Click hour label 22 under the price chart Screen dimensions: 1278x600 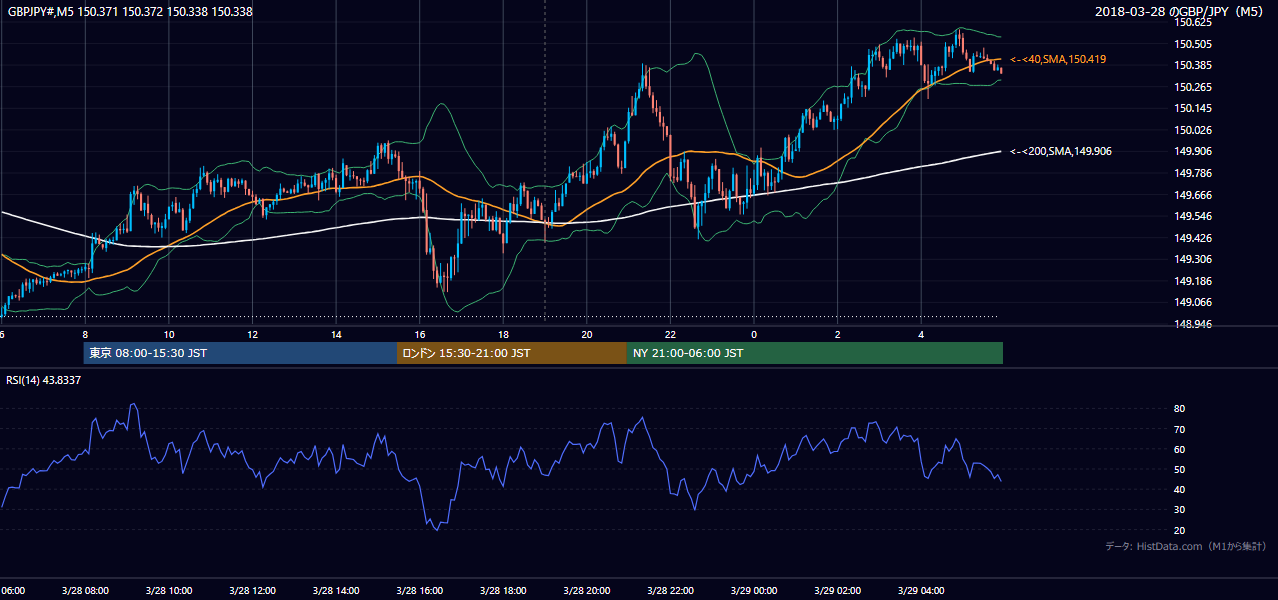click(670, 335)
